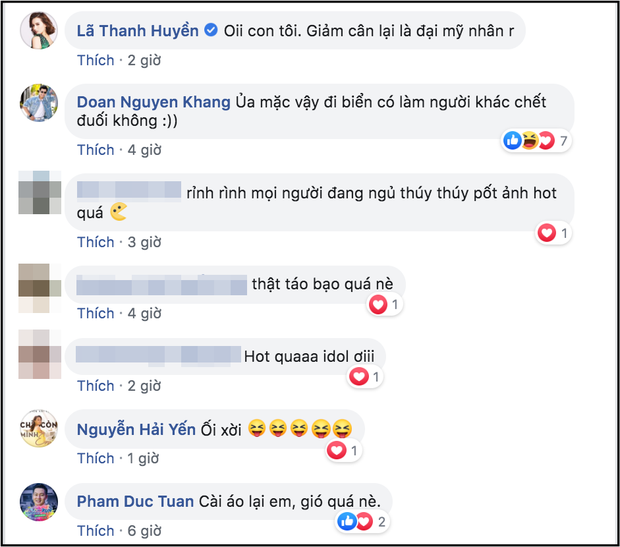Click the verified badge beside Lã Thanh Huyền
This screenshot has width=620, height=547.
point(211,30)
